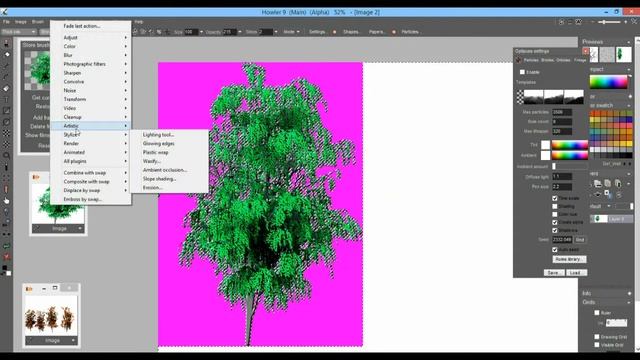Expand the Photographic filters submenu
Viewport: 640px width, 360px height.
(x=91, y=64)
